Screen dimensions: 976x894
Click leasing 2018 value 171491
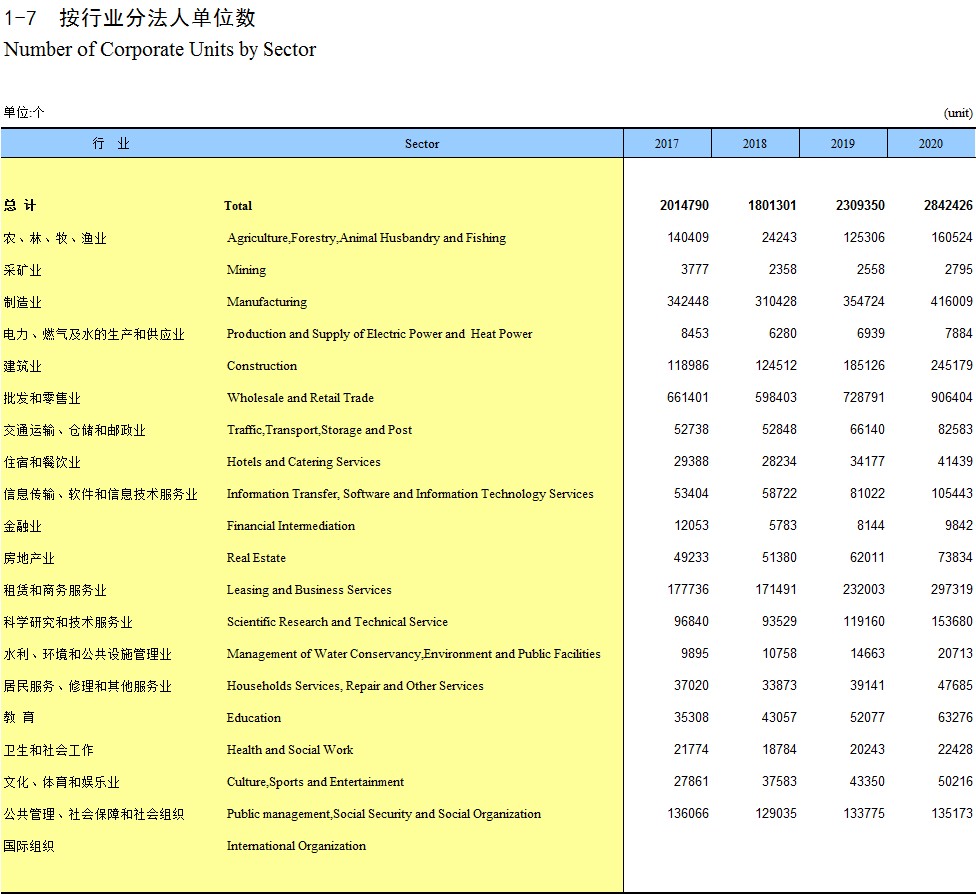coord(776,590)
